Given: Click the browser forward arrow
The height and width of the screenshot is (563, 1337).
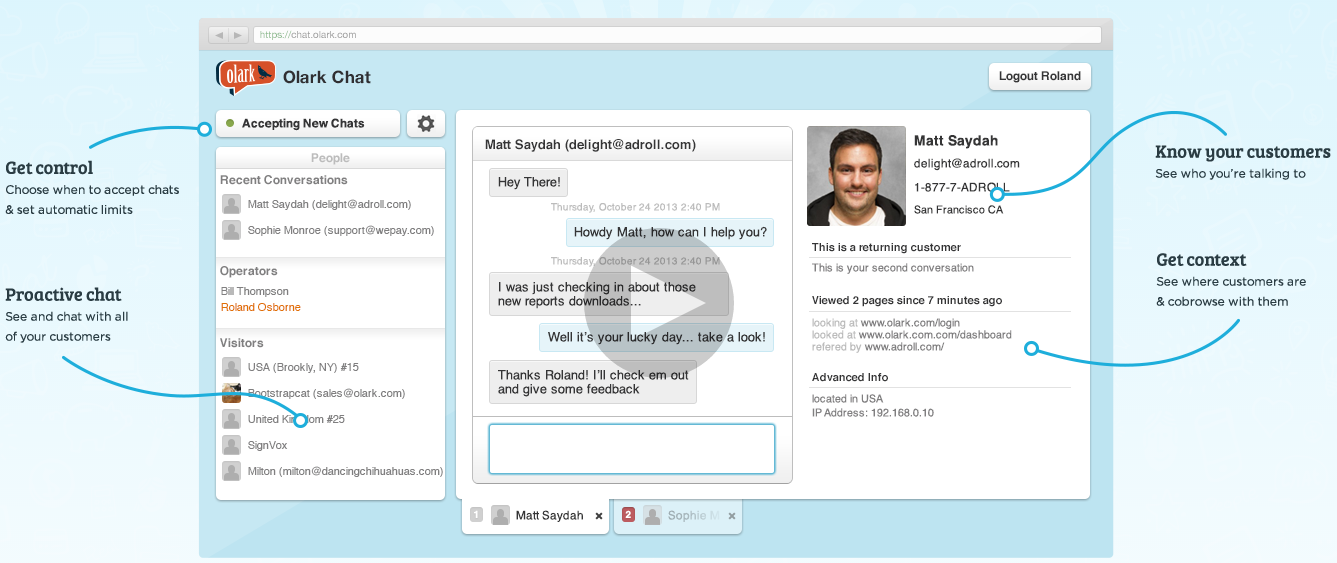Looking at the screenshot, I should (x=238, y=35).
